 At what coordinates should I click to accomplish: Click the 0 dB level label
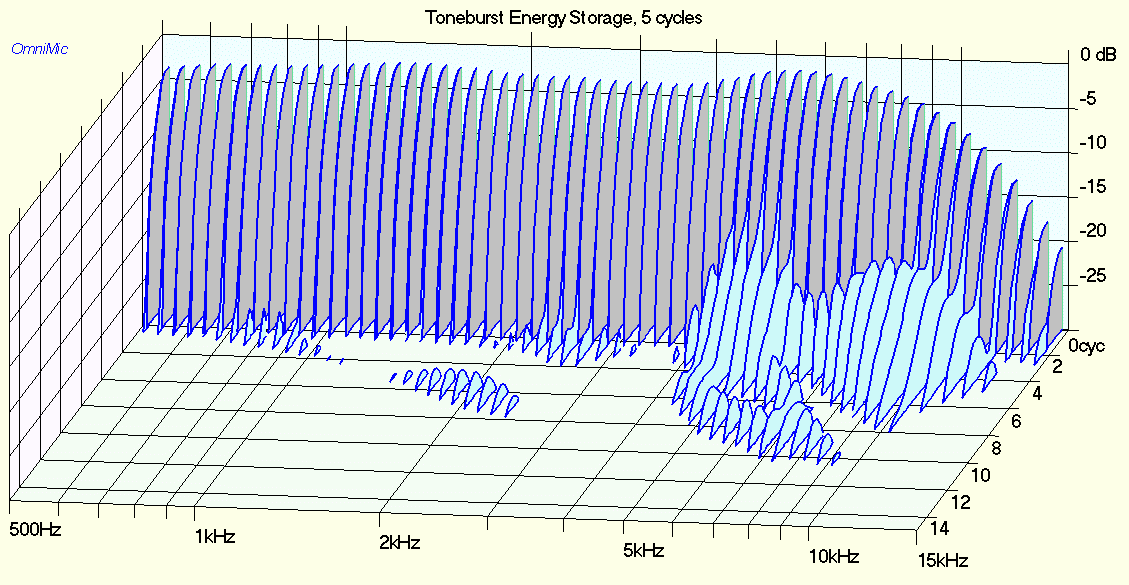1096,57
